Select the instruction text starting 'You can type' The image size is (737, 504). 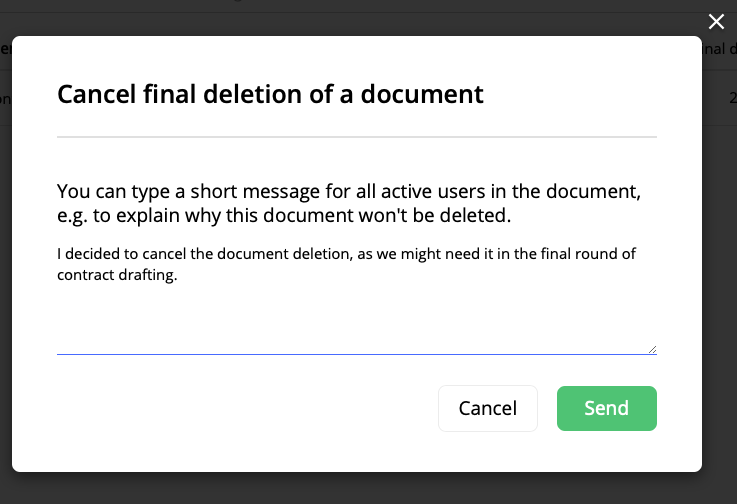tap(349, 203)
